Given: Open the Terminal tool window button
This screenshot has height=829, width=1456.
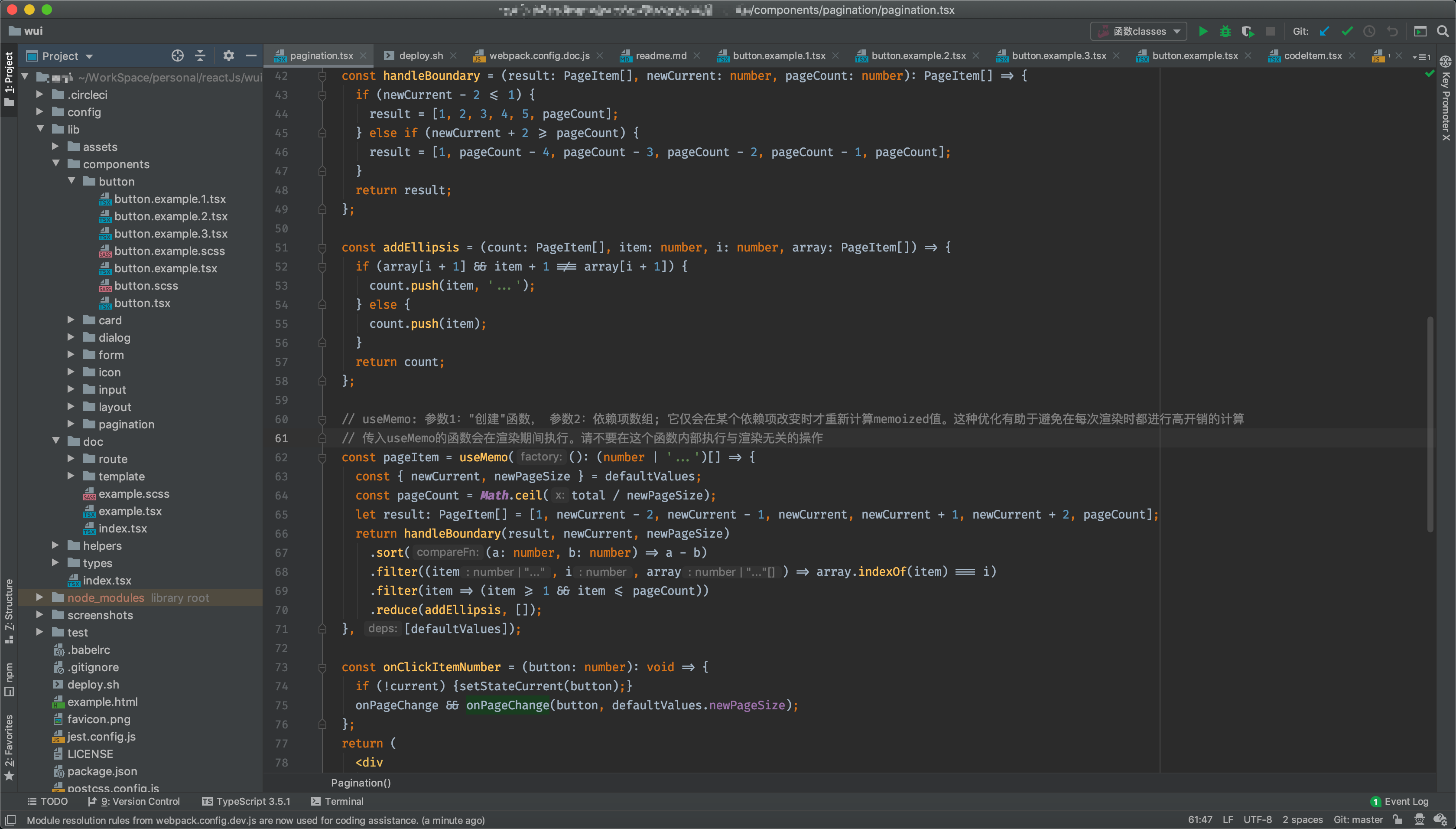Looking at the screenshot, I should point(338,801).
